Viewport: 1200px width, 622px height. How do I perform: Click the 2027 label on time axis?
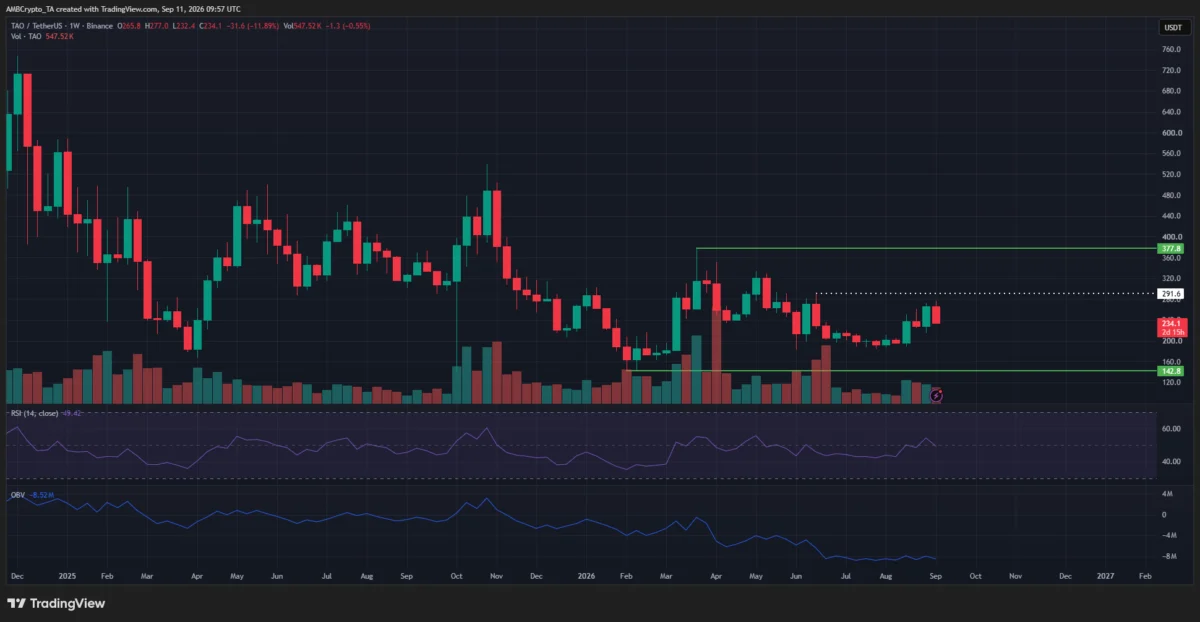coord(1106,577)
